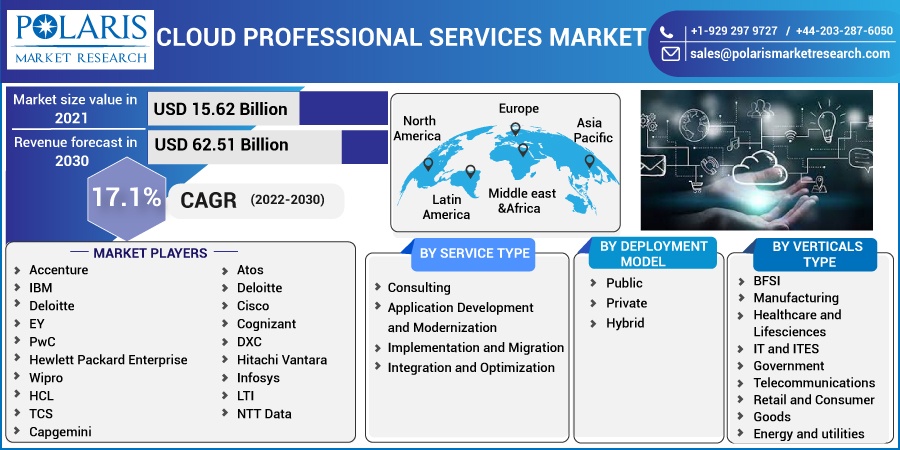Select PwC in market players
This screenshot has height=450, width=900.
(42, 342)
